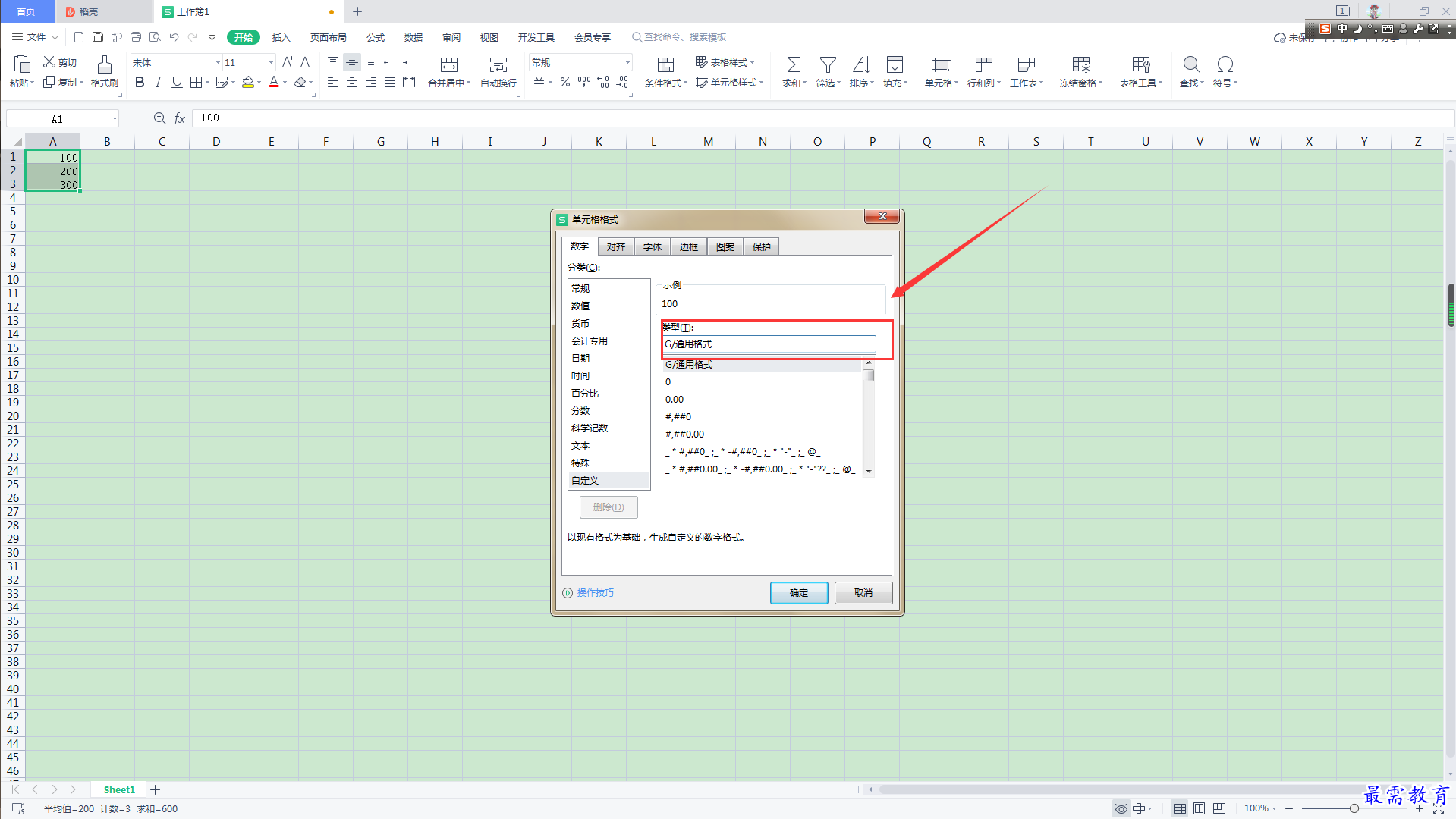Click the Paste icon in the ribbon

click(22, 64)
